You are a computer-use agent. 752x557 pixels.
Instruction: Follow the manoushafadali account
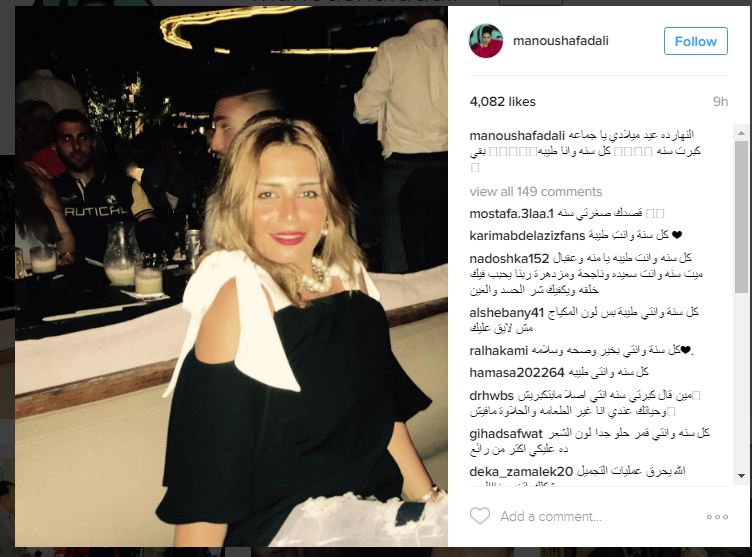coord(695,41)
